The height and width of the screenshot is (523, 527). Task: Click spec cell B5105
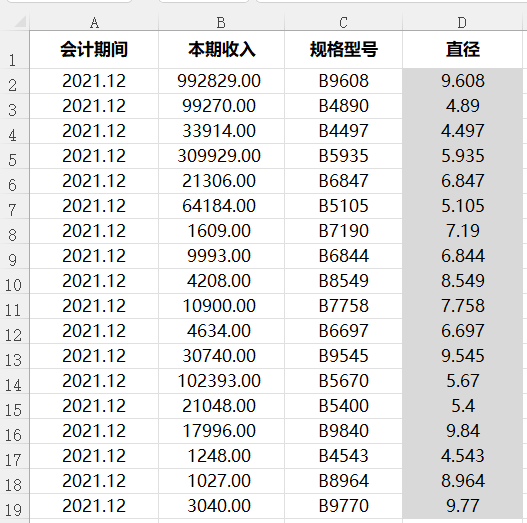(x=343, y=206)
